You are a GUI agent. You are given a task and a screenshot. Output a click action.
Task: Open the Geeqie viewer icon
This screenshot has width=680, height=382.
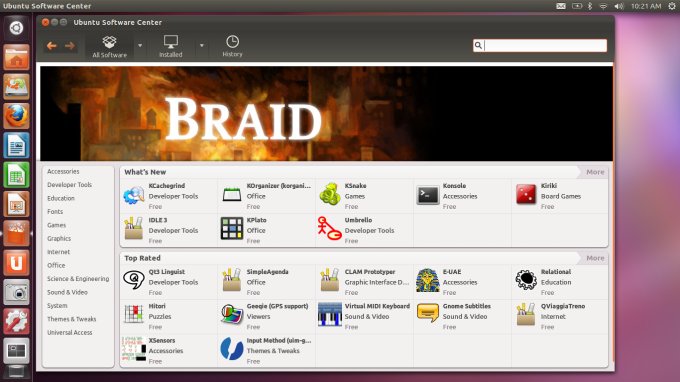click(232, 314)
